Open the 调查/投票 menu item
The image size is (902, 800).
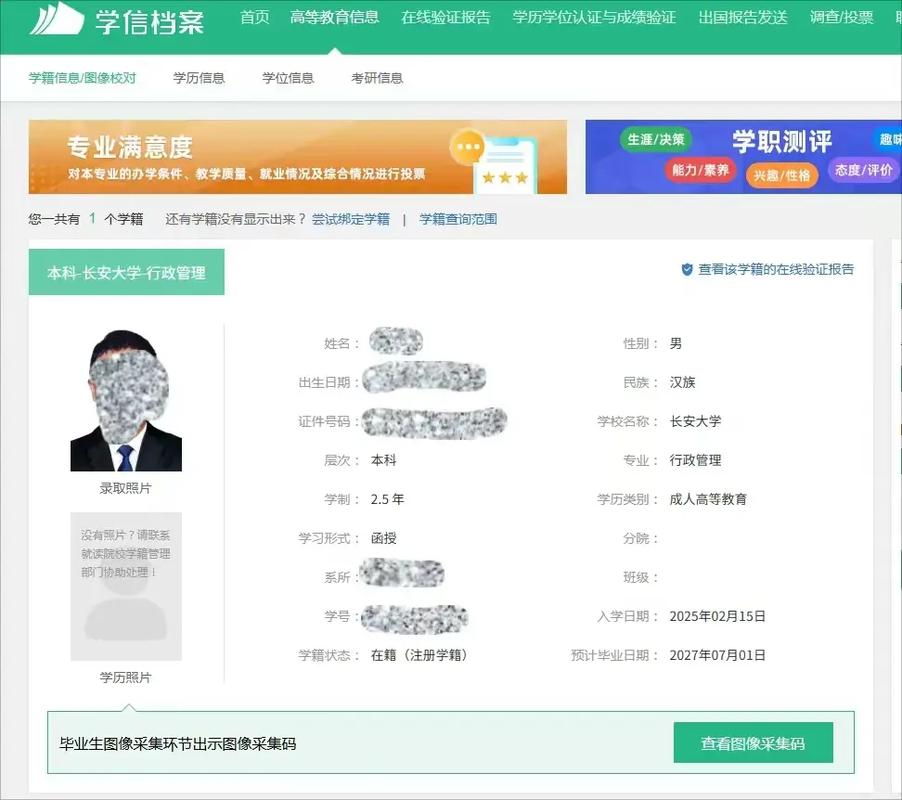(841, 18)
